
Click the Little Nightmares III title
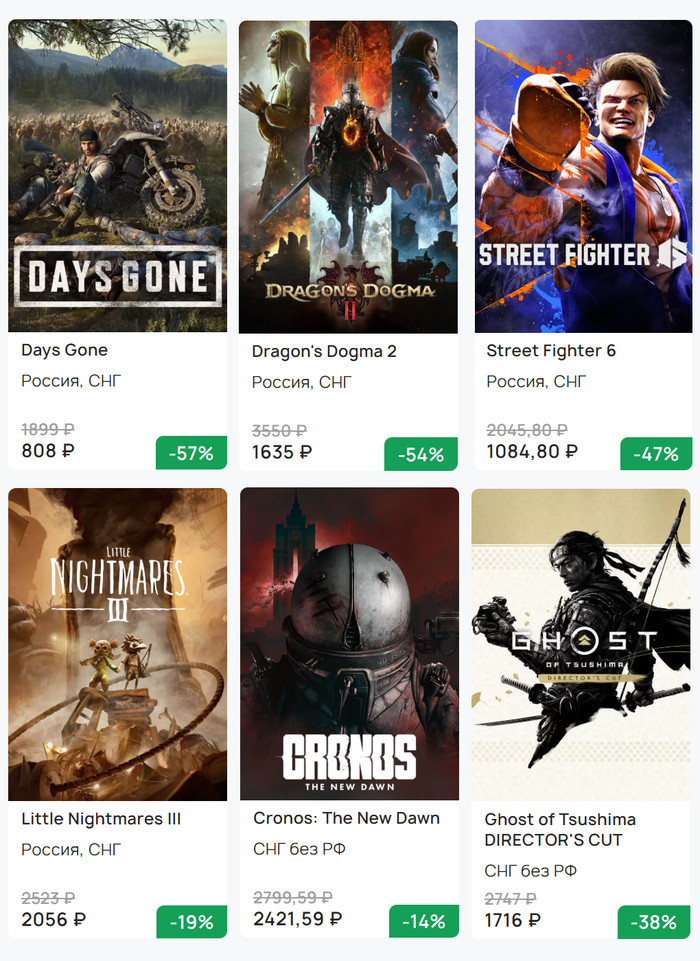click(x=101, y=819)
